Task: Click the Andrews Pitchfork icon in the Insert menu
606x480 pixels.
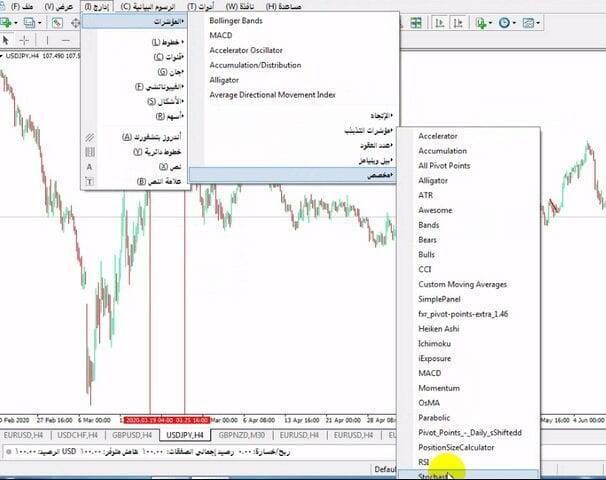Action: pos(90,137)
